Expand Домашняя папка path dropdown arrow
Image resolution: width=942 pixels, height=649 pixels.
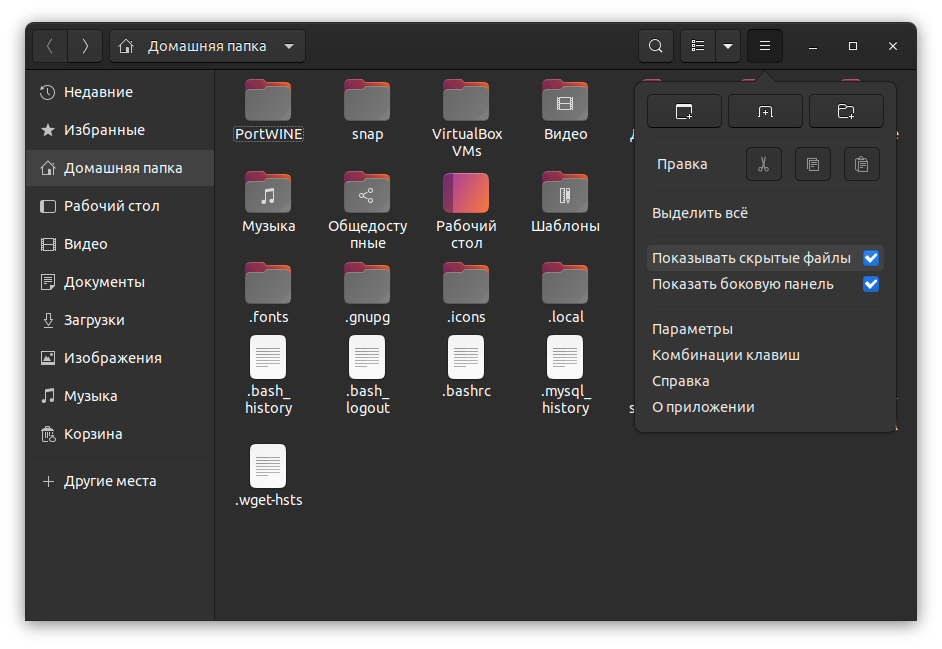[289, 46]
